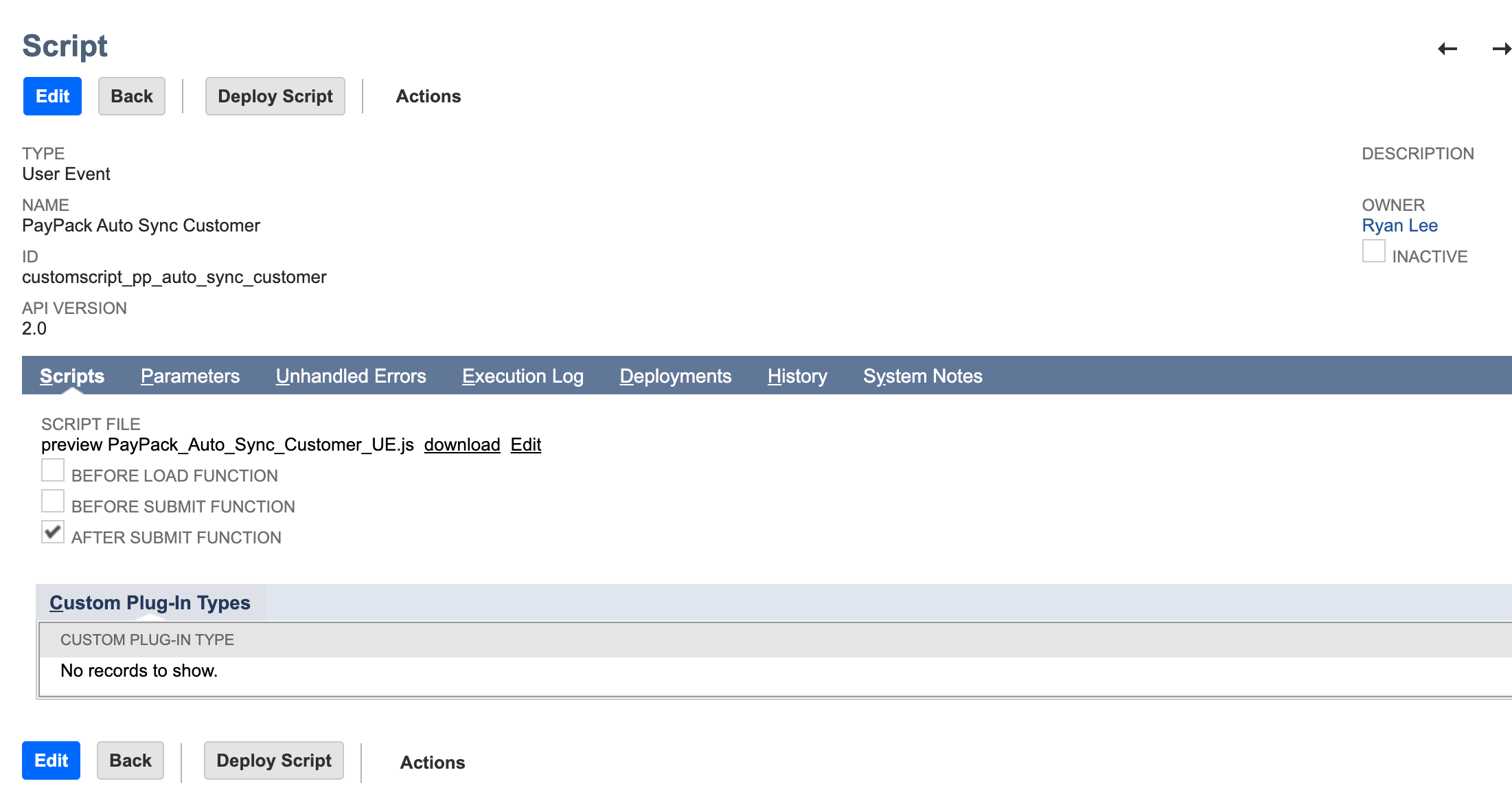This screenshot has width=1512, height=812.
Task: Click the name PayPack Auto Sync Customer
Action: pyautogui.click(x=141, y=225)
